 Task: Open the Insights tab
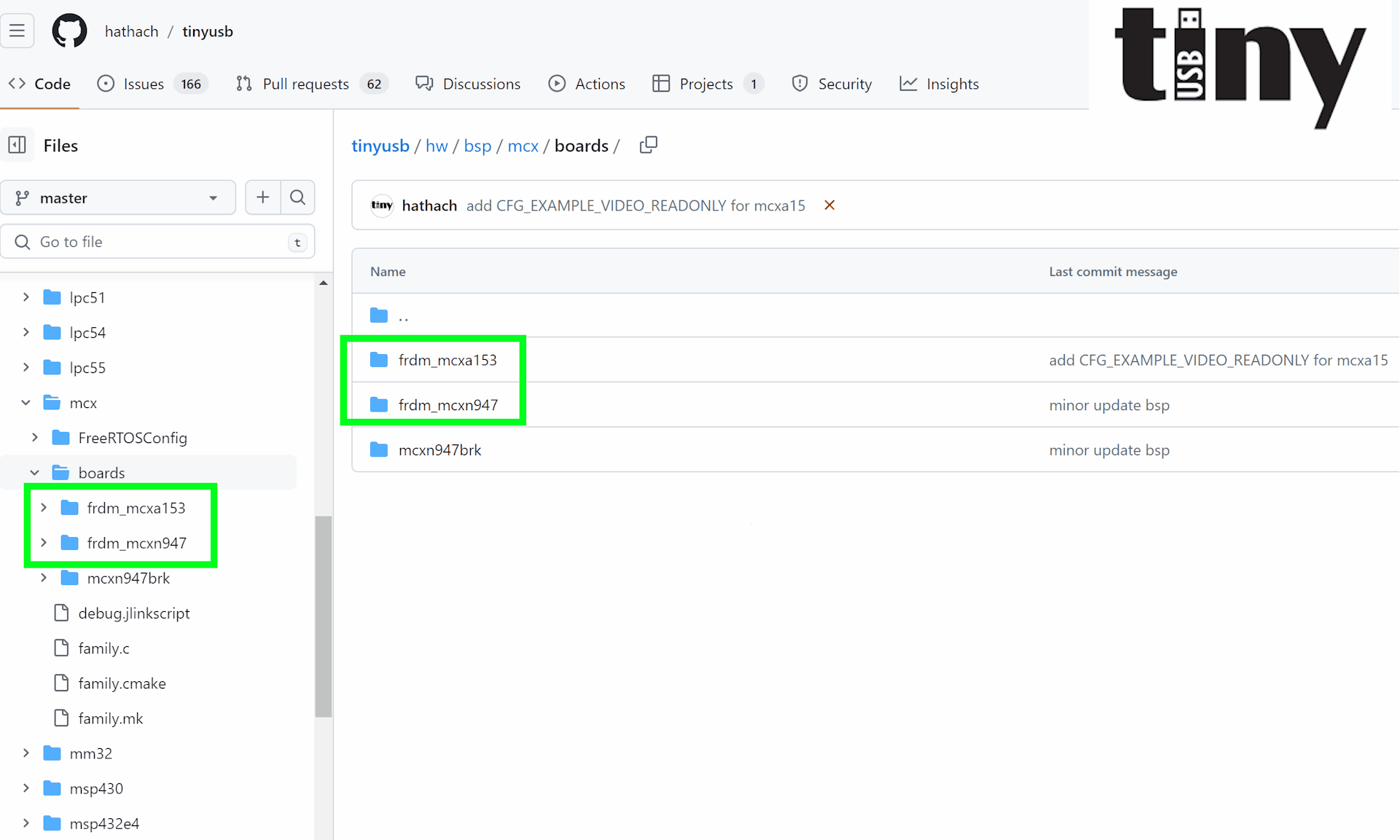click(x=940, y=84)
